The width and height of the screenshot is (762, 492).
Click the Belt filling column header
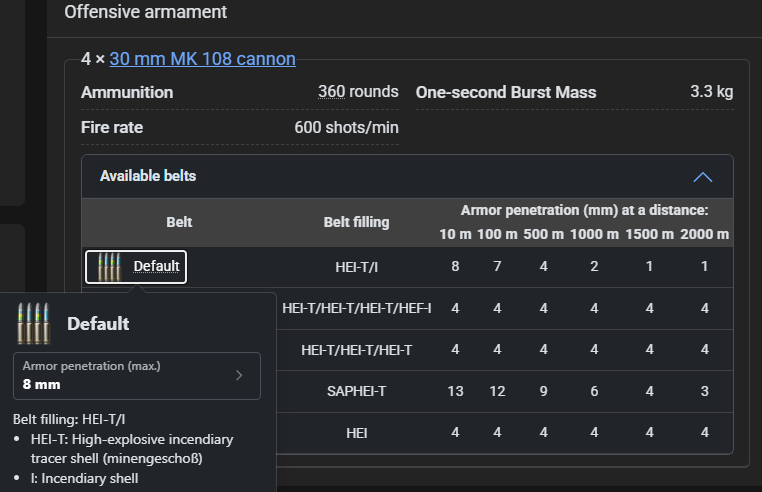pyautogui.click(x=356, y=222)
